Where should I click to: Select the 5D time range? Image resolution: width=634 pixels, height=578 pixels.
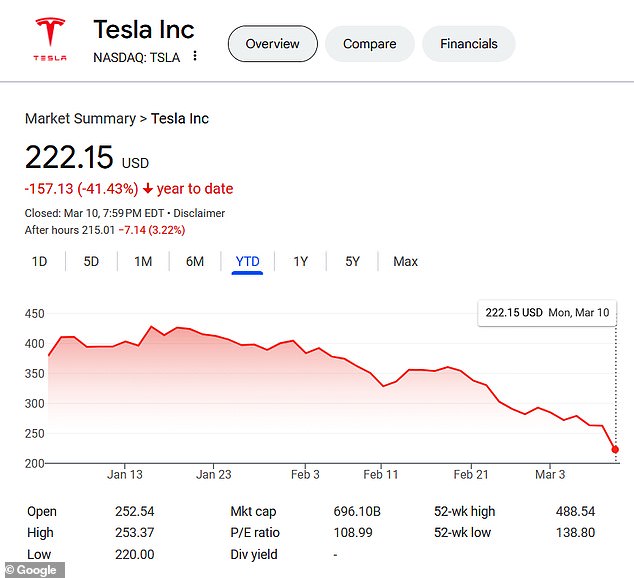91,262
